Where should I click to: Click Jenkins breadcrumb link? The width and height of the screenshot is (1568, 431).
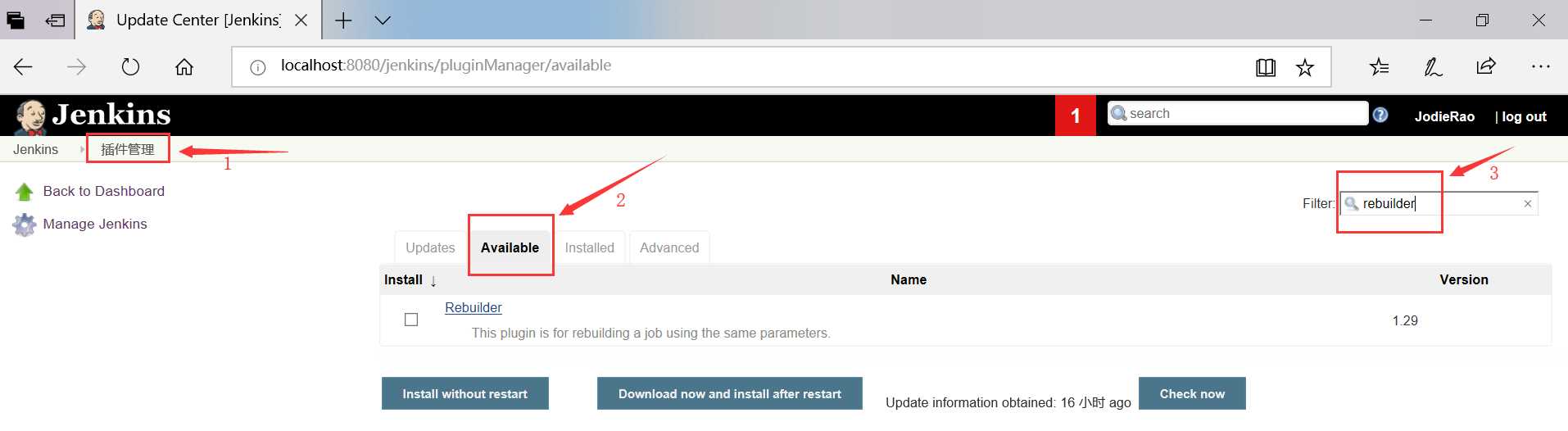(35, 149)
